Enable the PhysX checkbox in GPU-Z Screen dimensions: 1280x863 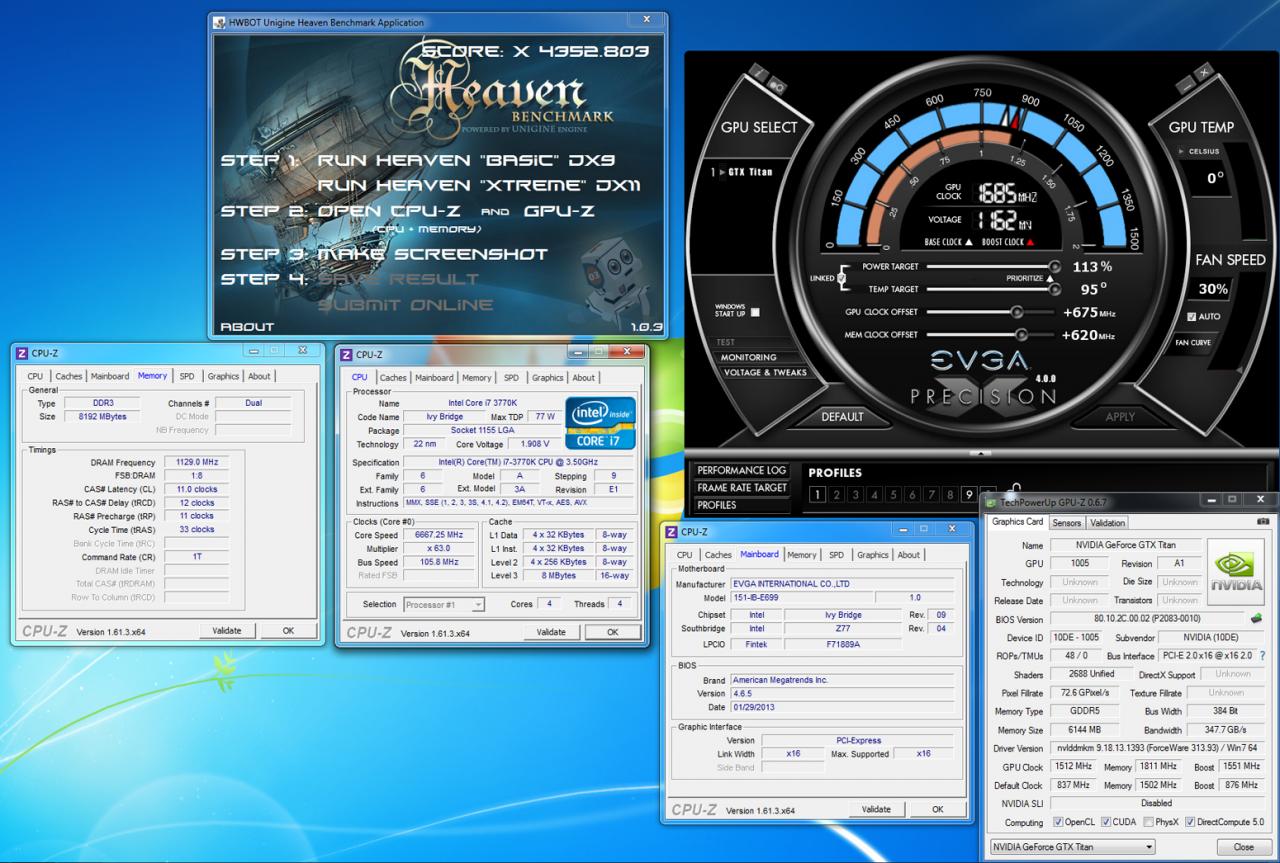click(1147, 822)
